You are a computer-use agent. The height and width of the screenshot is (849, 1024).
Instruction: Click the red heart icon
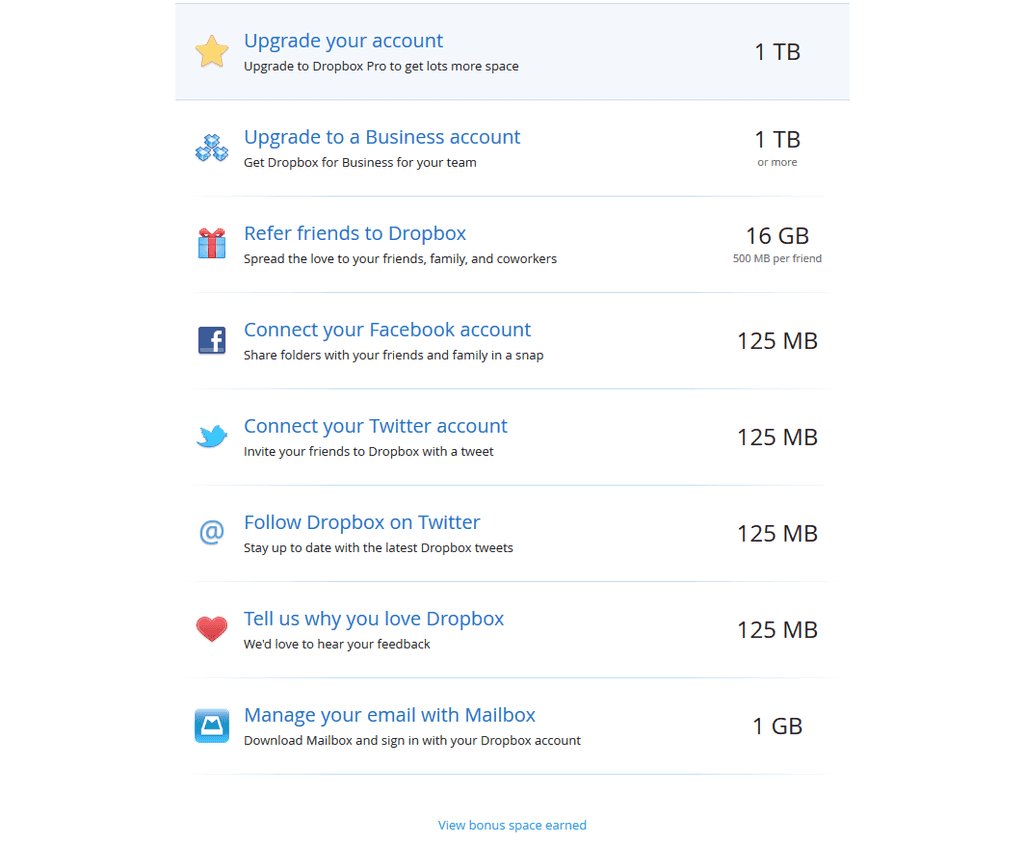pos(211,629)
